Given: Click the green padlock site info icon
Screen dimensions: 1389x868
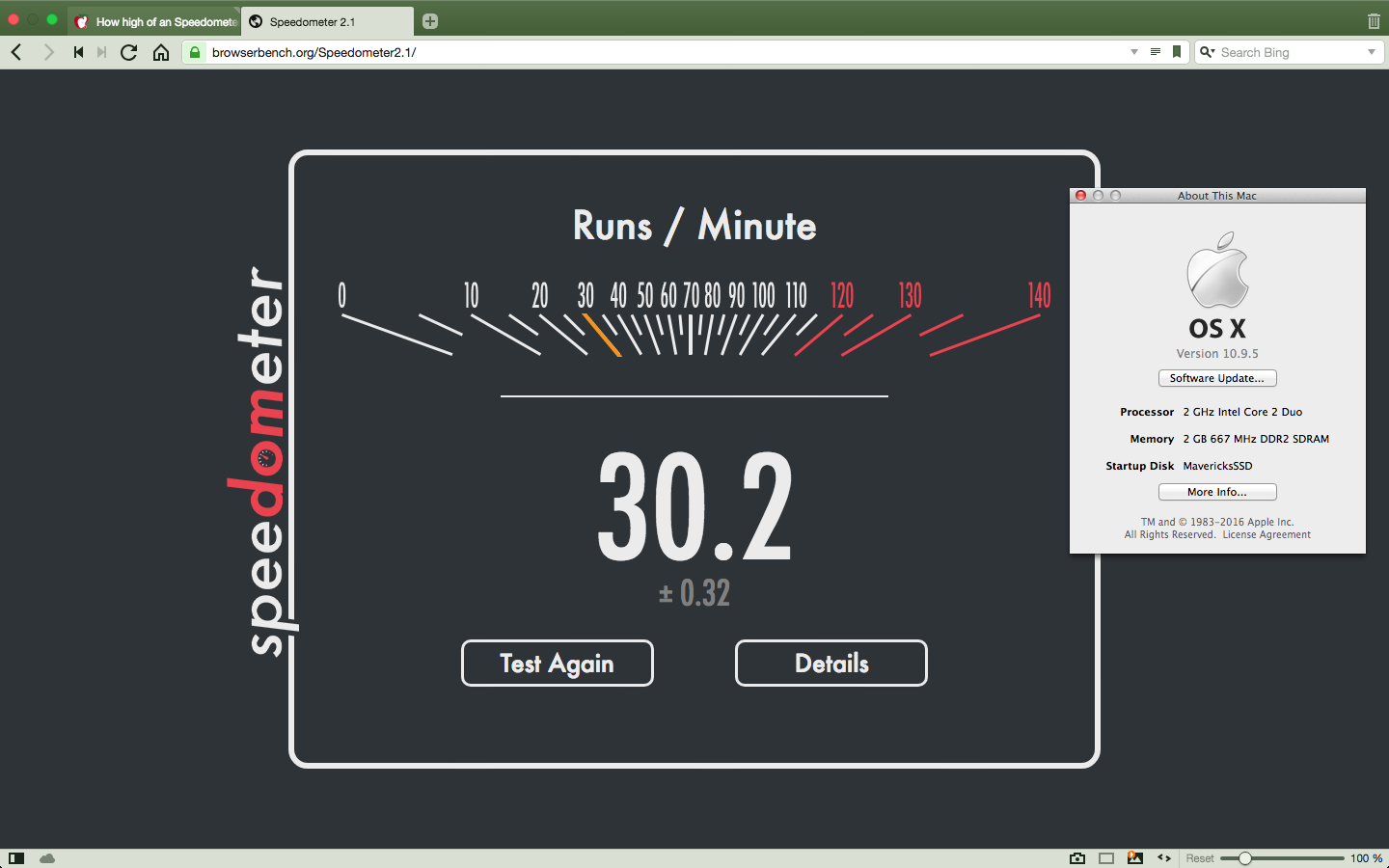Looking at the screenshot, I should (x=195, y=52).
